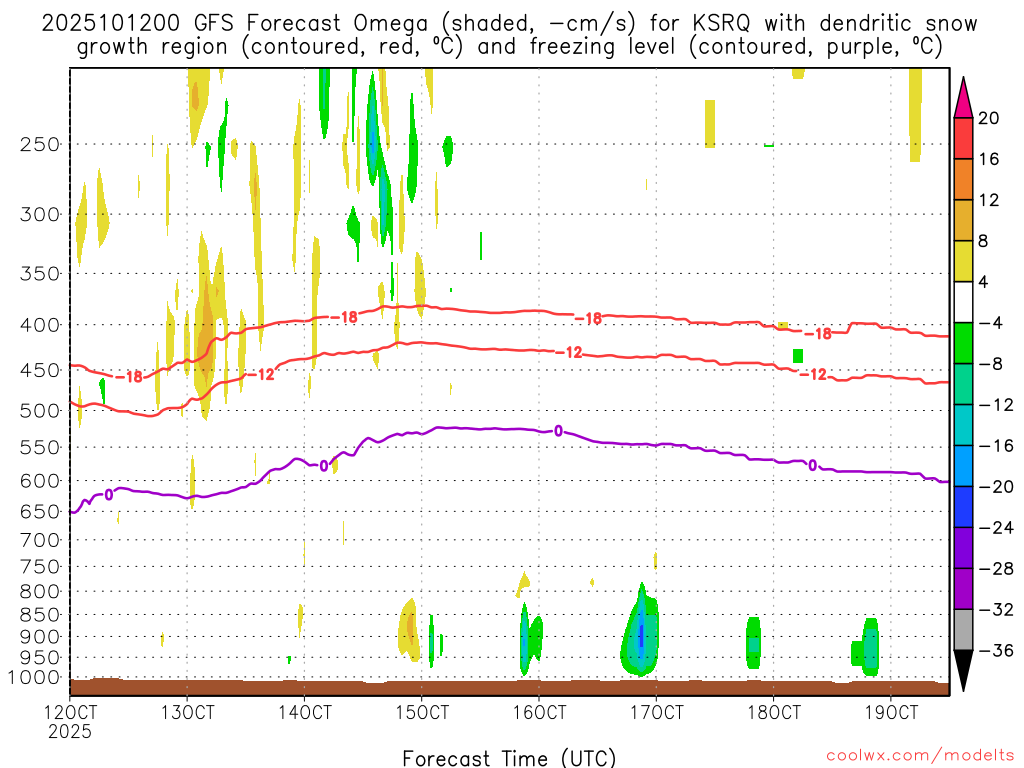Click the colorbar "-20" value label

click(x=996, y=487)
